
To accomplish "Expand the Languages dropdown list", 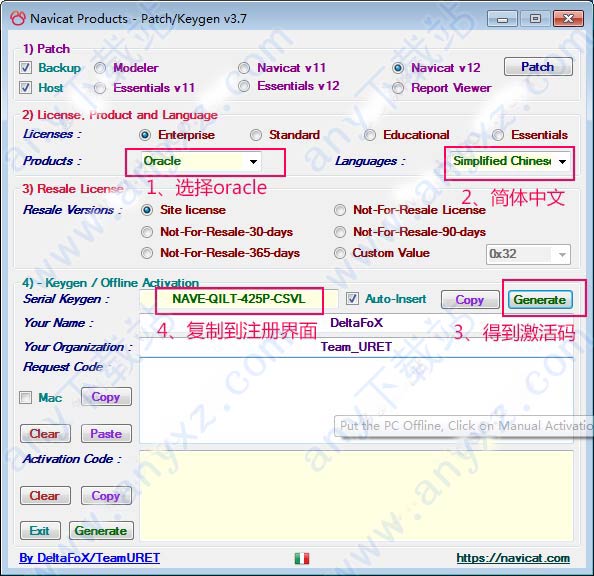I will [510, 161].
